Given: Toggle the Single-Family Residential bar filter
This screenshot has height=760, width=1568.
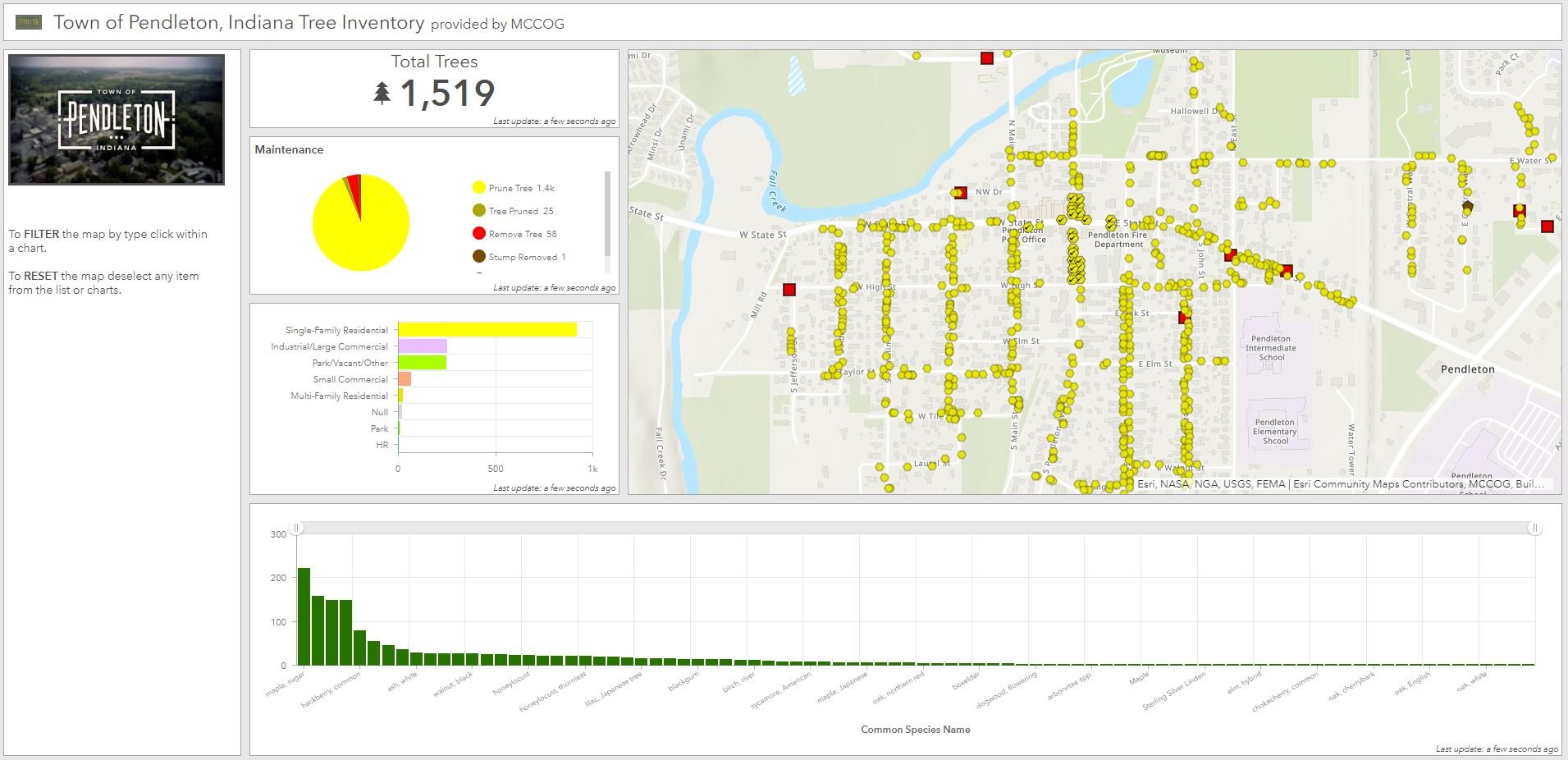Looking at the screenshot, I should 486,329.
